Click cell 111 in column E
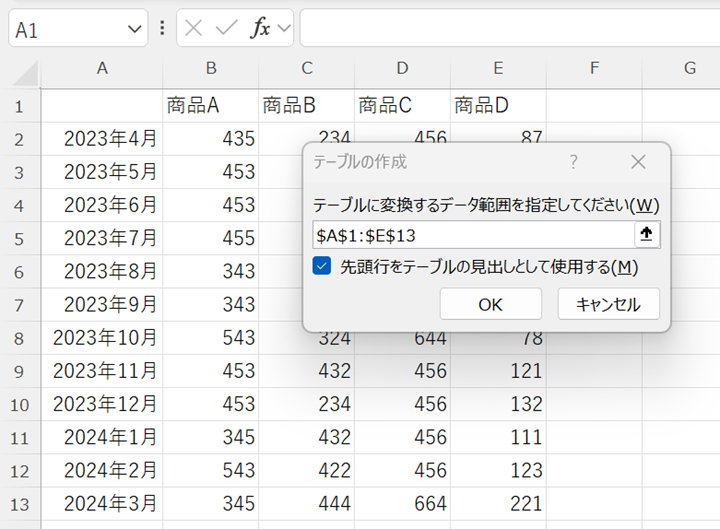The width and height of the screenshot is (720, 529). pyautogui.click(x=499, y=437)
